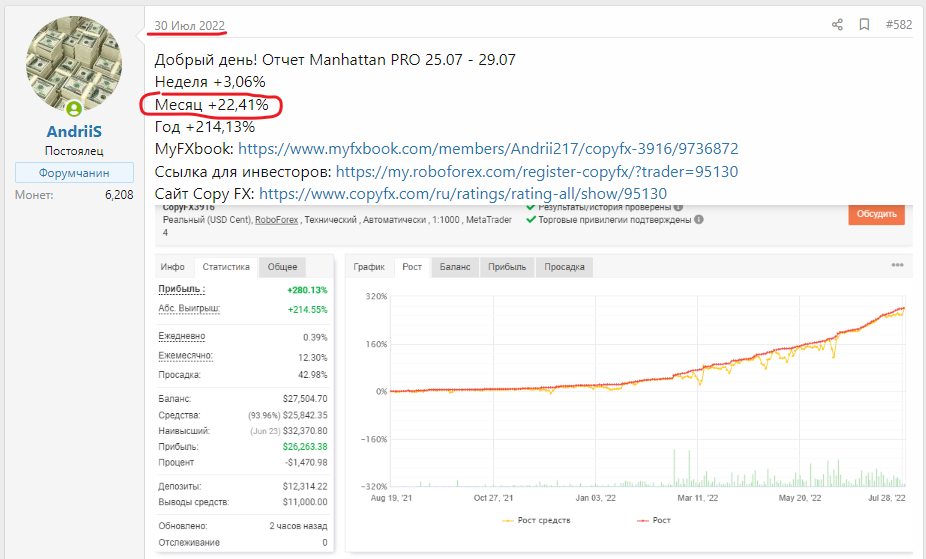Click the Выводы средств value $11,000.00
Viewport: 926px width, 559px height.
click(305, 502)
